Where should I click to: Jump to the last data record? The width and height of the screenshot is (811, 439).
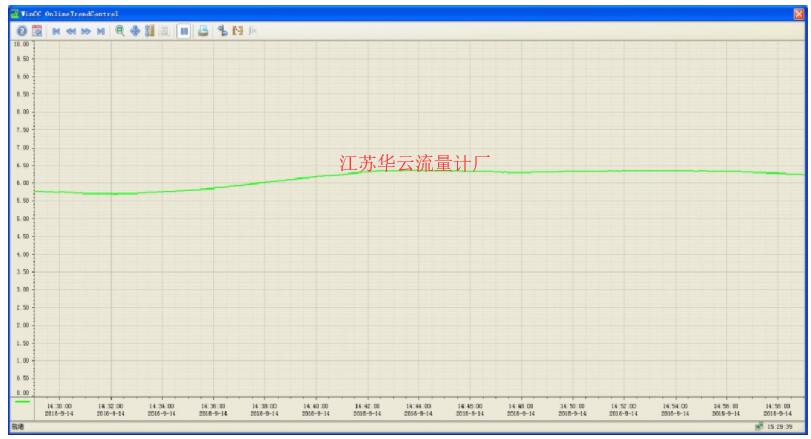(101, 32)
